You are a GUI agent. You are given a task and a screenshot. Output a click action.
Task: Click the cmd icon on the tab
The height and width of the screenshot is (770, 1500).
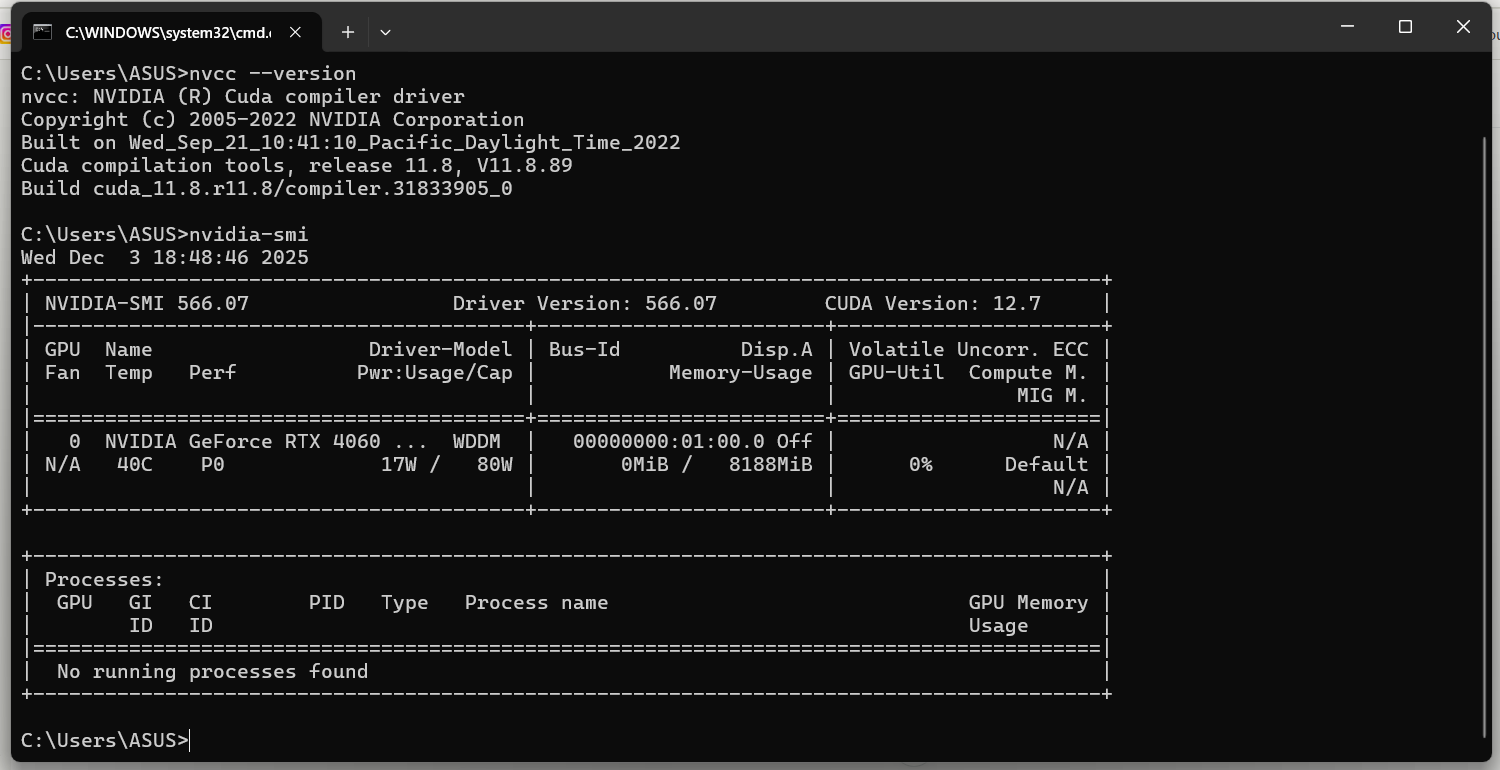[42, 32]
